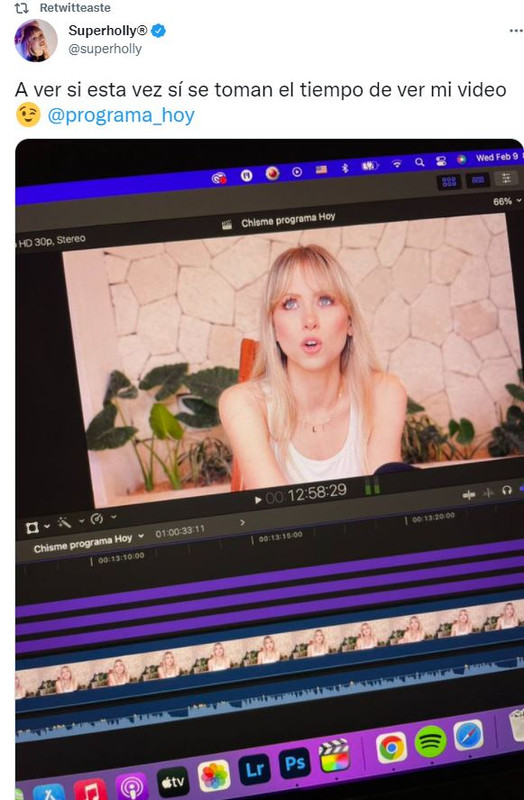Click the Wed Feb 9 date in menu bar

pyautogui.click(x=497, y=157)
